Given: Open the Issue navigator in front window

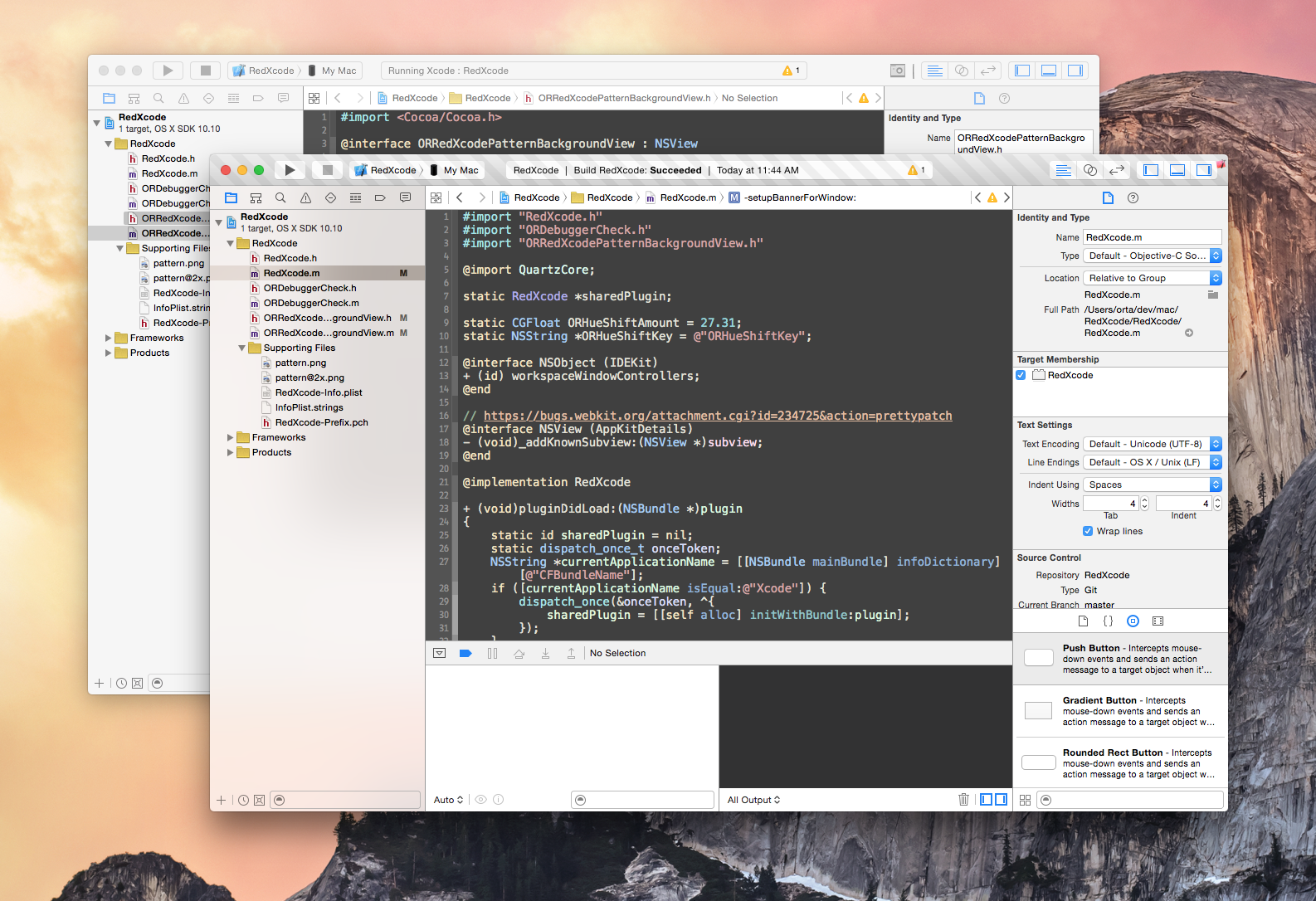Looking at the screenshot, I should click(x=306, y=197).
